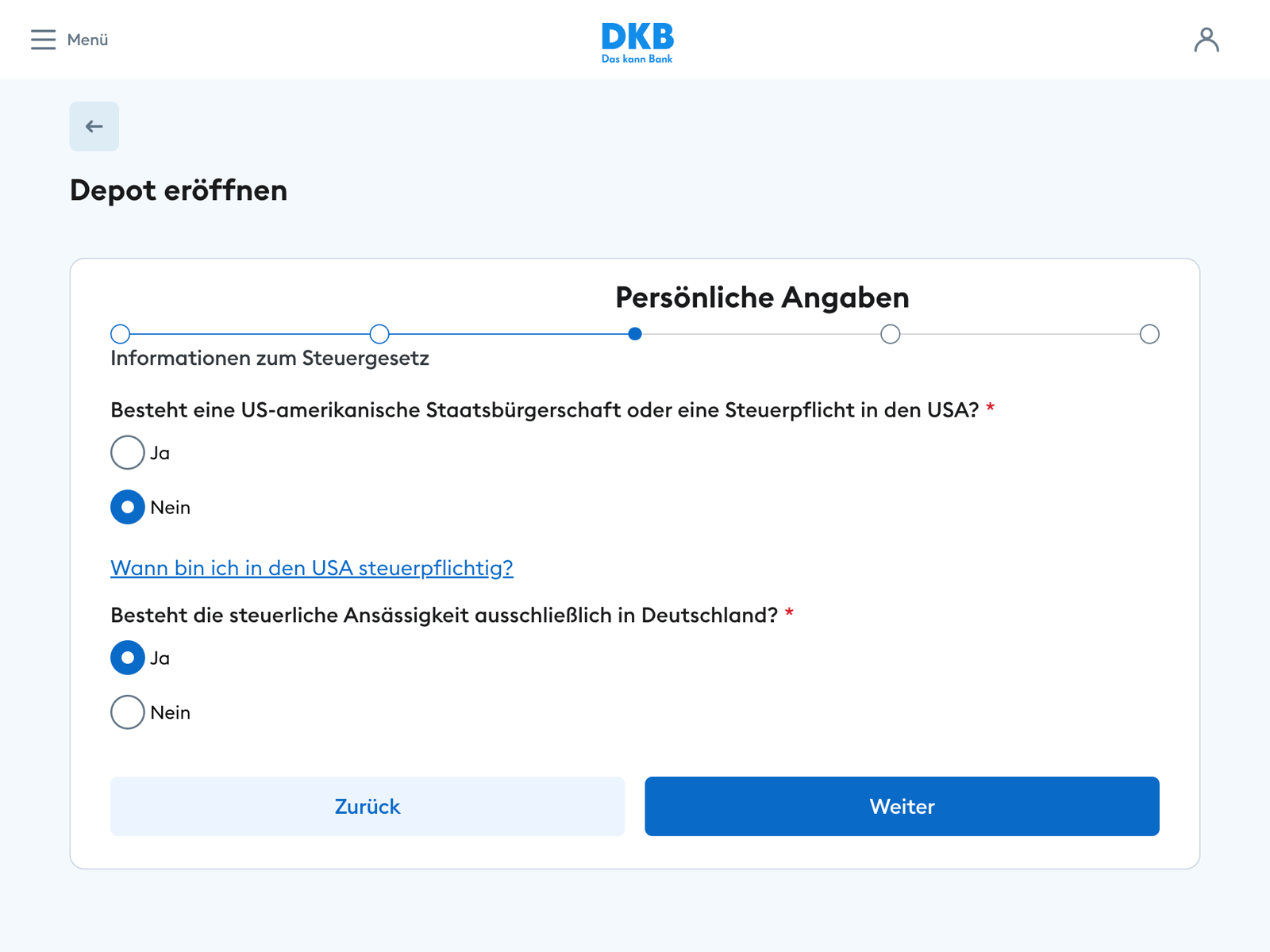Select Nein for US-Steuerpflicht question
The image size is (1270, 952).
coord(127,507)
